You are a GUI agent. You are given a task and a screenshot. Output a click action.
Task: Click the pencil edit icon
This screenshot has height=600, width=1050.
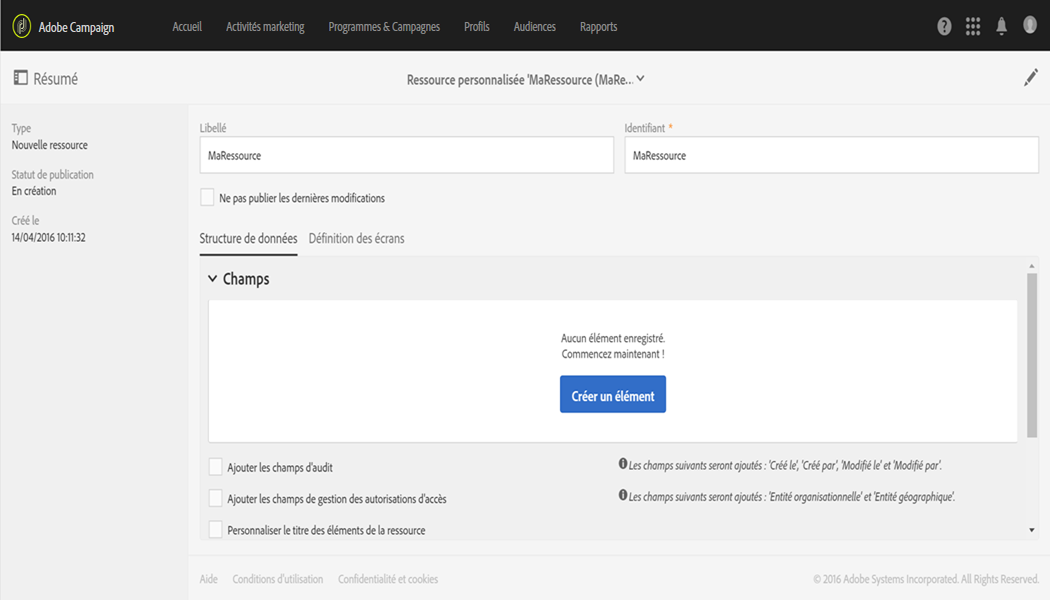coord(1031,78)
